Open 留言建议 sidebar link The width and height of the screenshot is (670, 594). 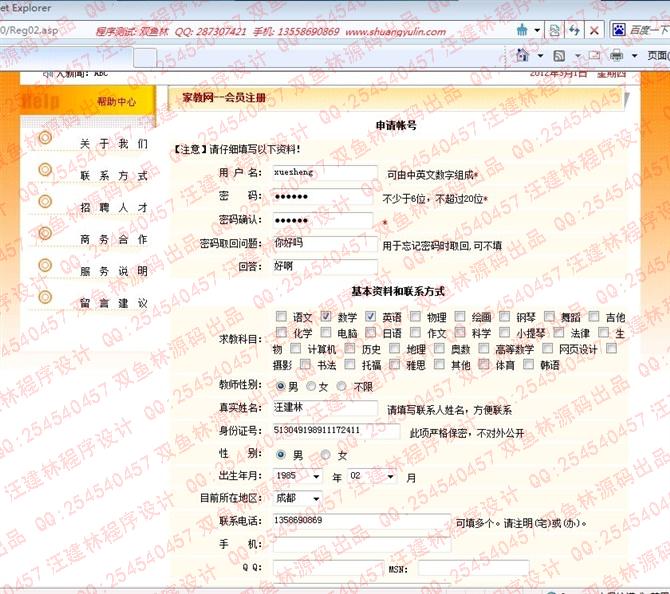pos(114,303)
